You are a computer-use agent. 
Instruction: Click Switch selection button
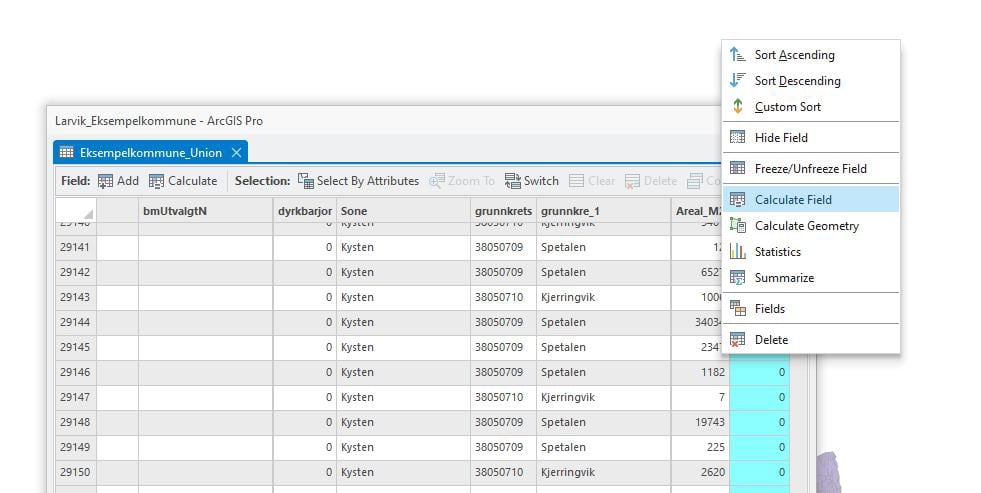[531, 181]
